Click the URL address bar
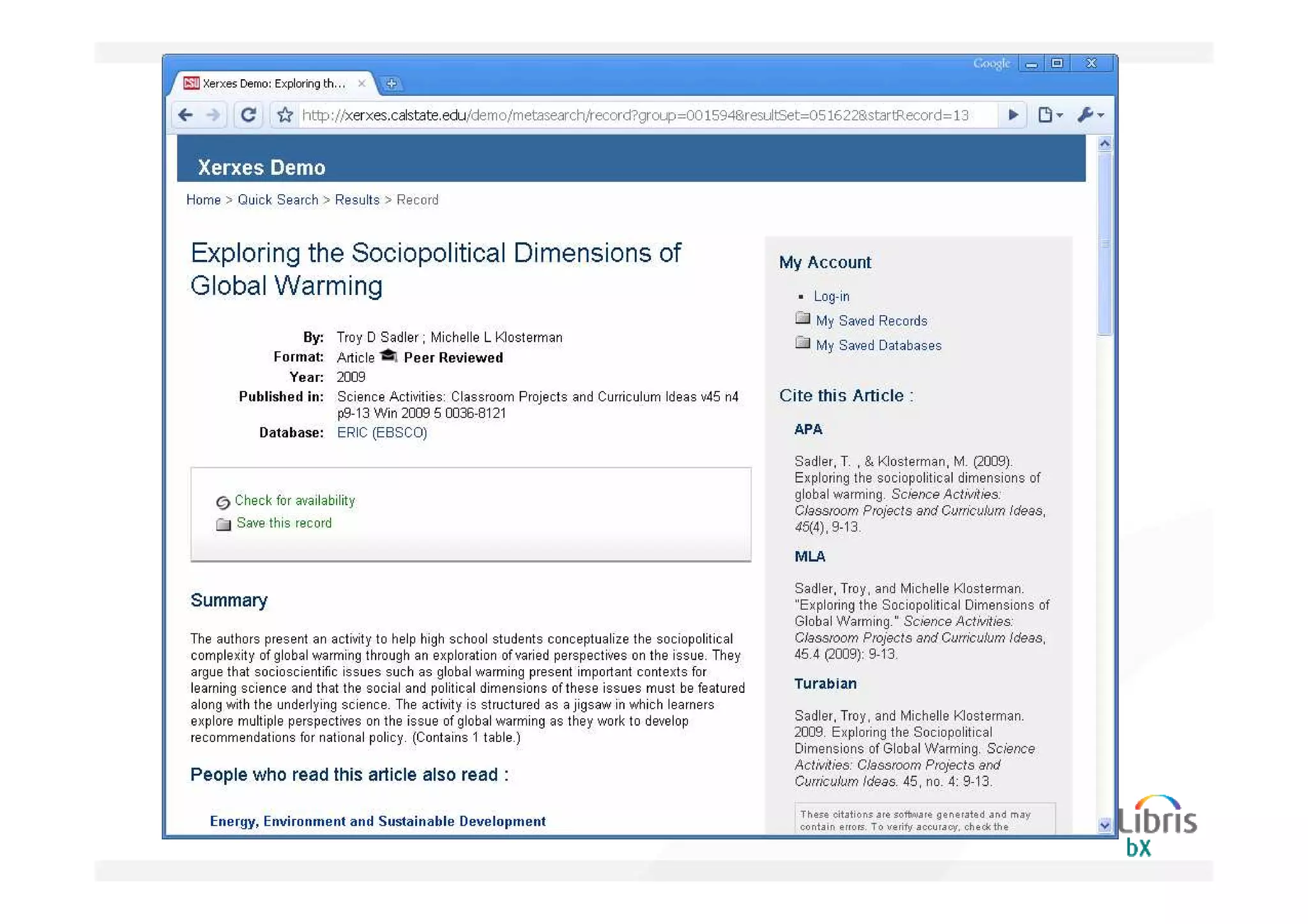 click(635, 115)
